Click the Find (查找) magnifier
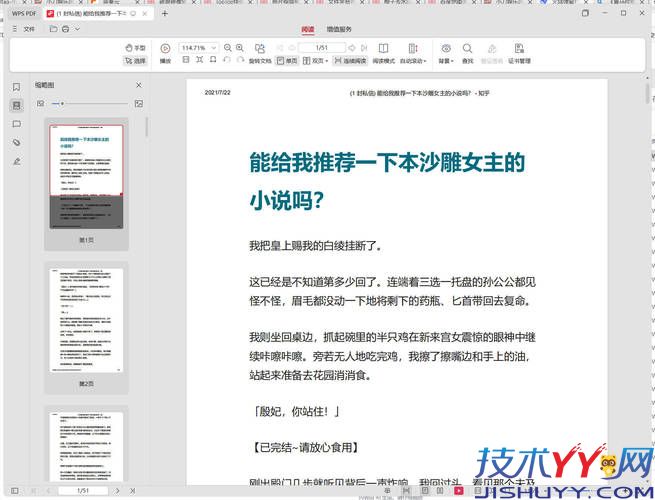The width and height of the screenshot is (655, 500). [467, 53]
